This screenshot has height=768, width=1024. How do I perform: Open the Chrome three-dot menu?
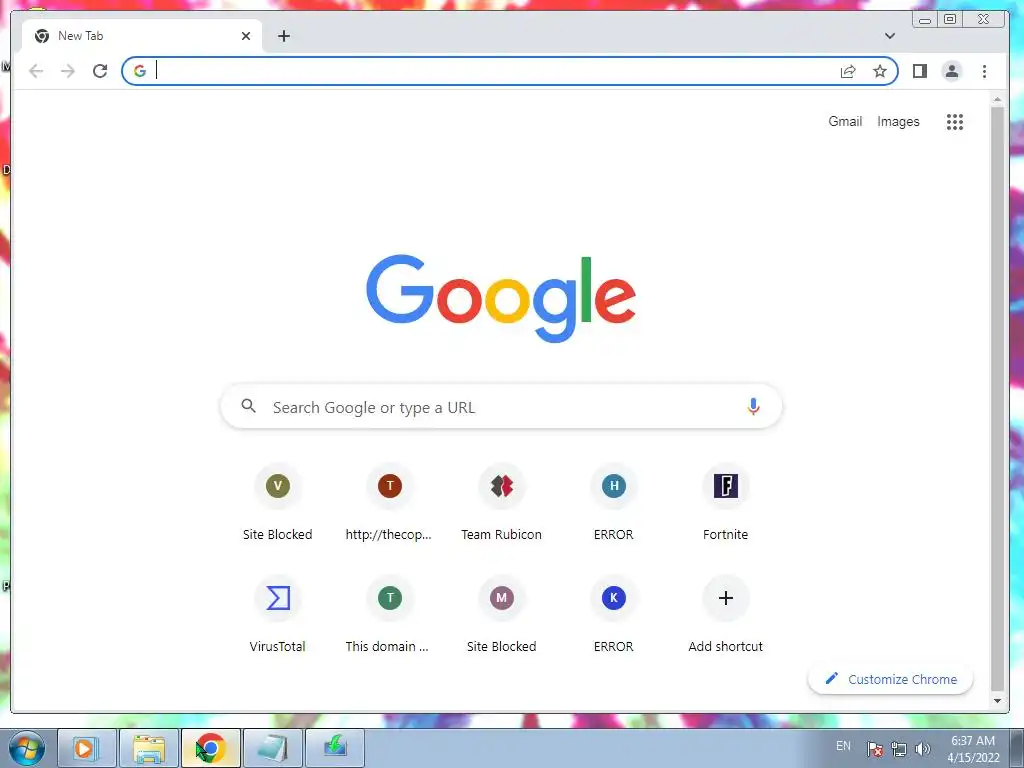984,71
